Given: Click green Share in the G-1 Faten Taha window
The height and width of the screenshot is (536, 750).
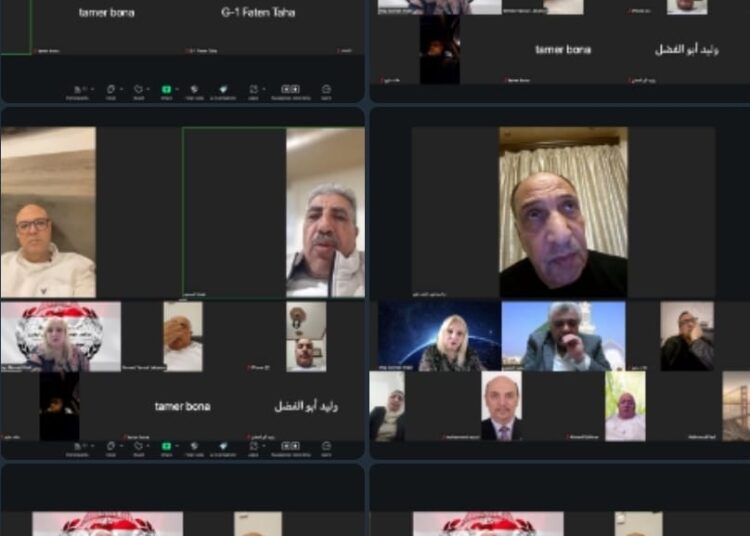Looking at the screenshot, I should [166, 92].
